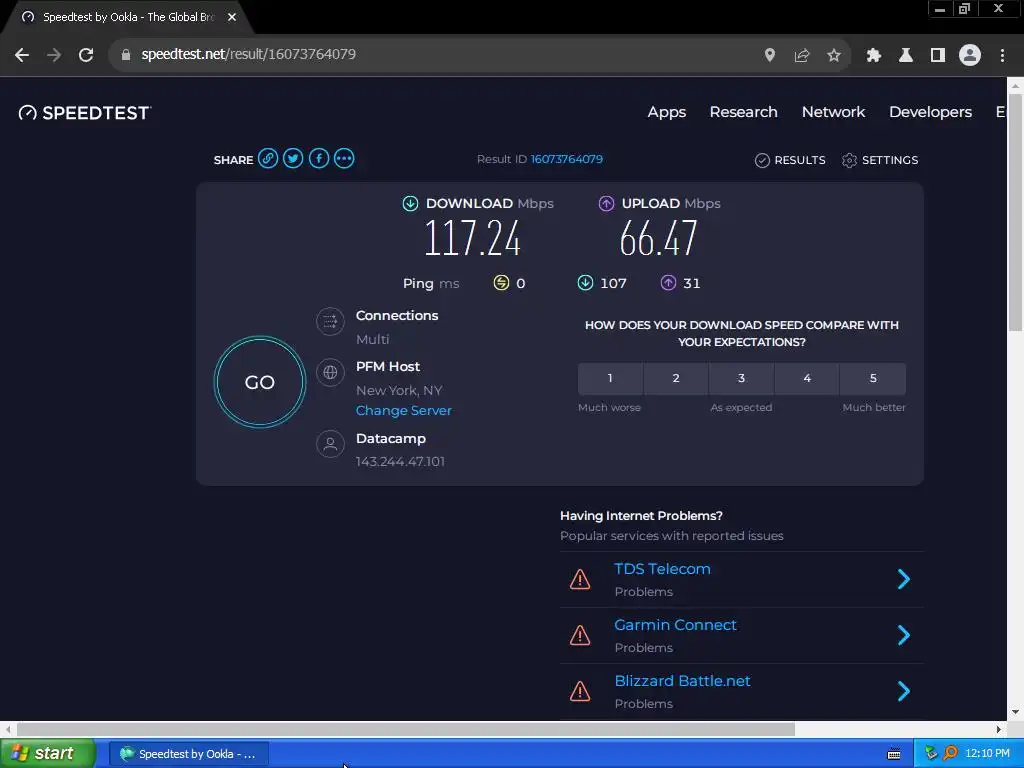Open the Chrome profile avatar
This screenshot has height=768, width=1024.
(x=970, y=55)
